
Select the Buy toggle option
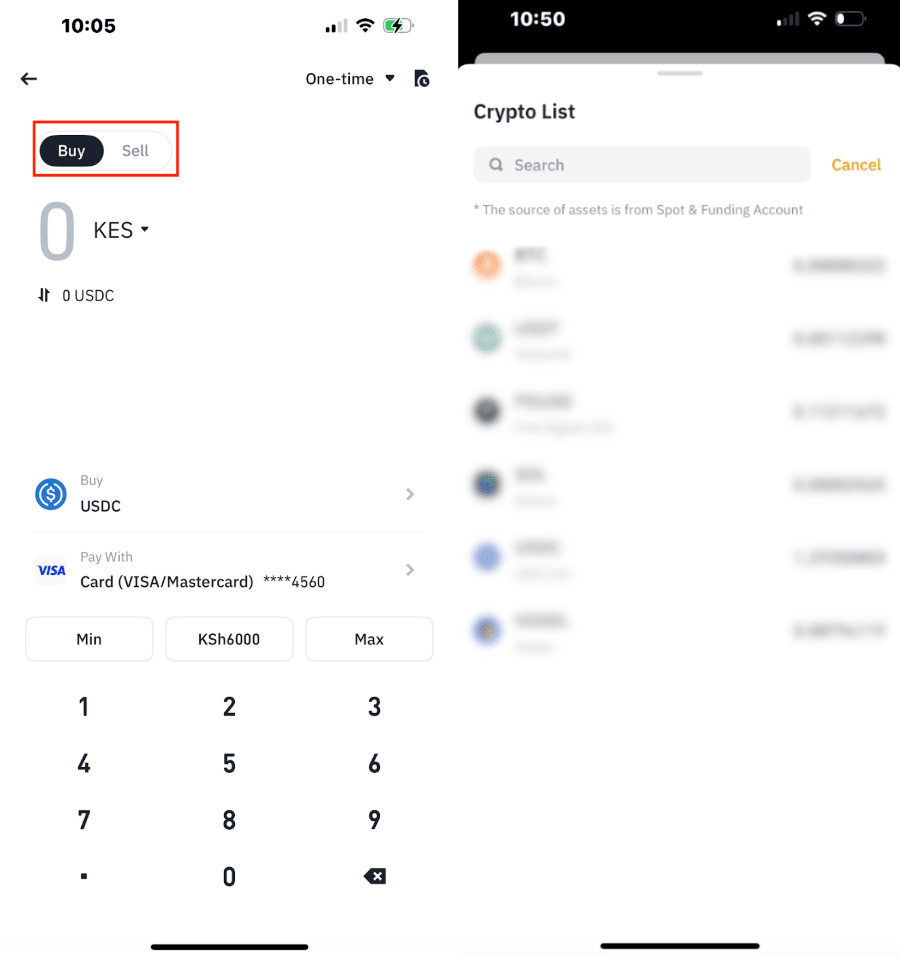[x=71, y=150]
